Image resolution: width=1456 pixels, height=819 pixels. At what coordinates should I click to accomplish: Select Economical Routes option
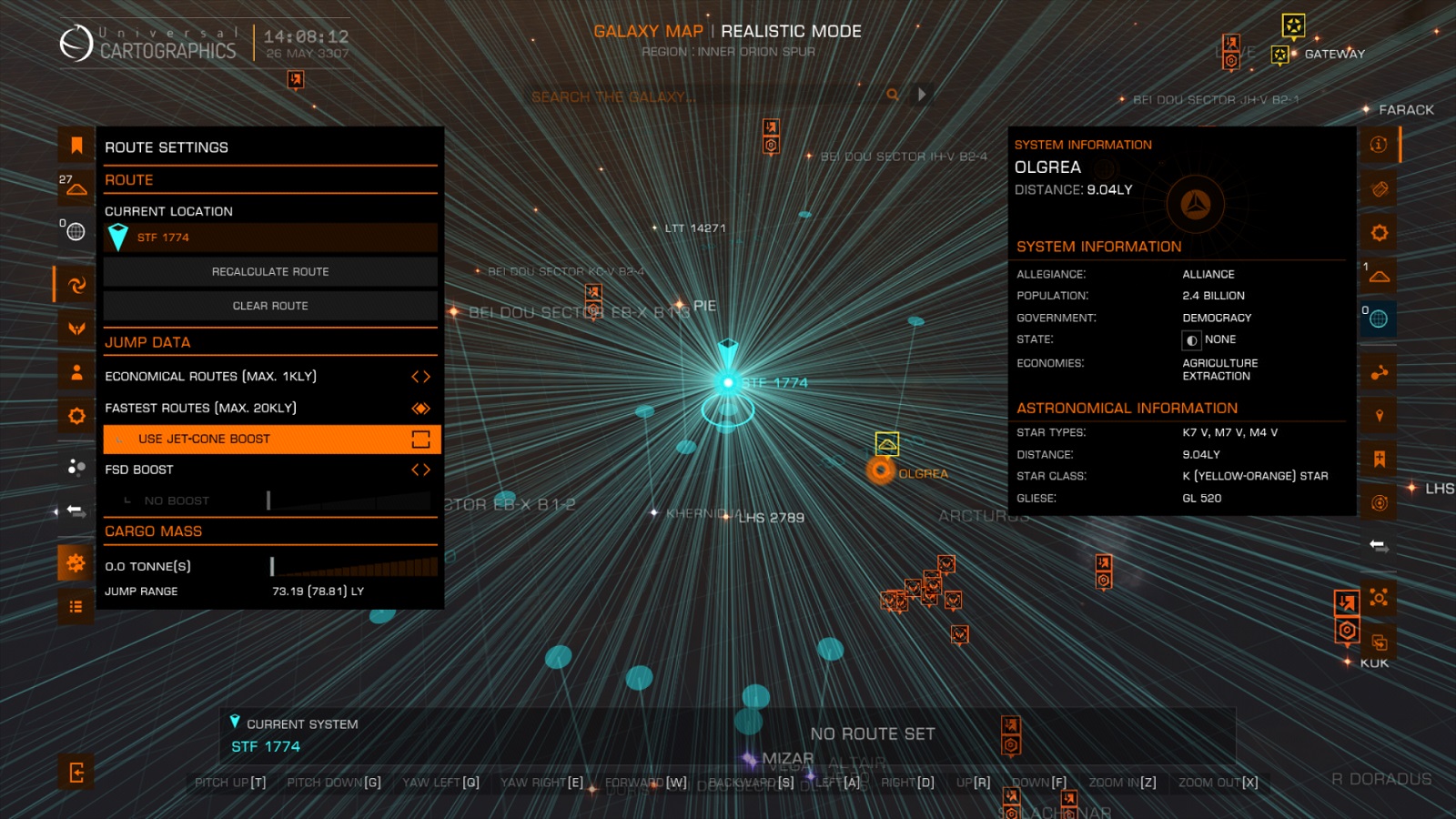point(271,376)
